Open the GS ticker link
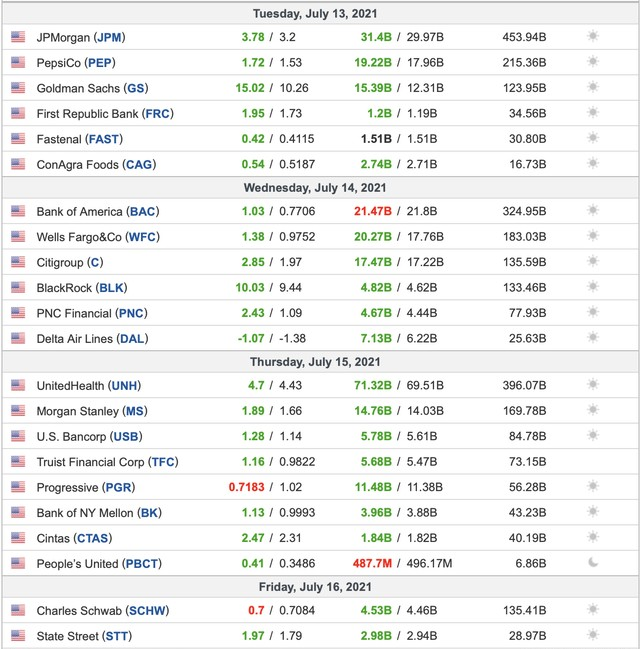The image size is (640, 649). [136, 89]
